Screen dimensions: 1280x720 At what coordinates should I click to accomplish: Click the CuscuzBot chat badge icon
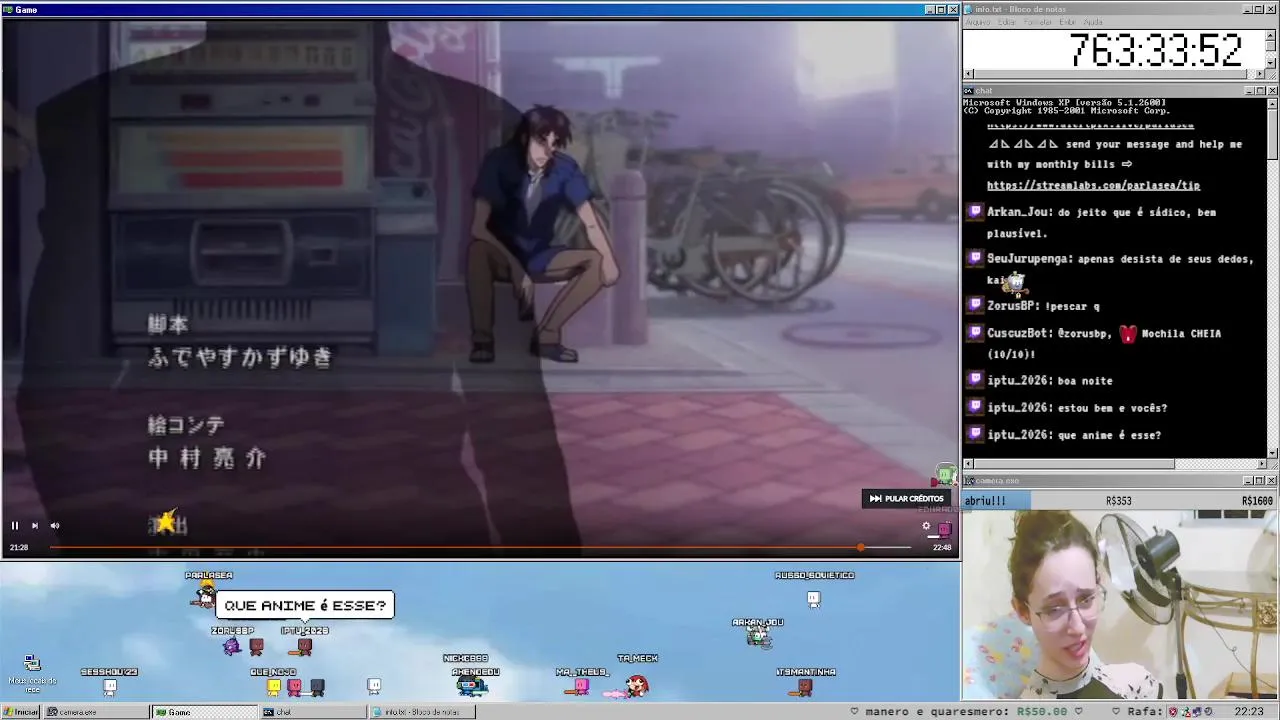[x=975, y=333]
